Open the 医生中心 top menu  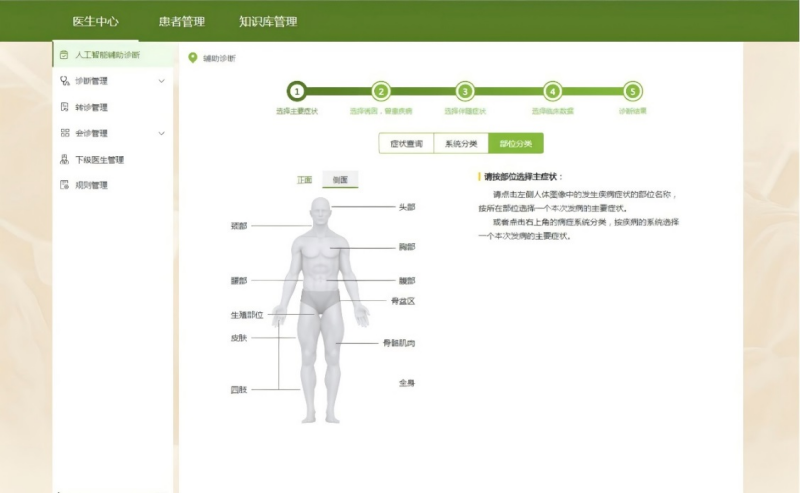(x=95, y=21)
